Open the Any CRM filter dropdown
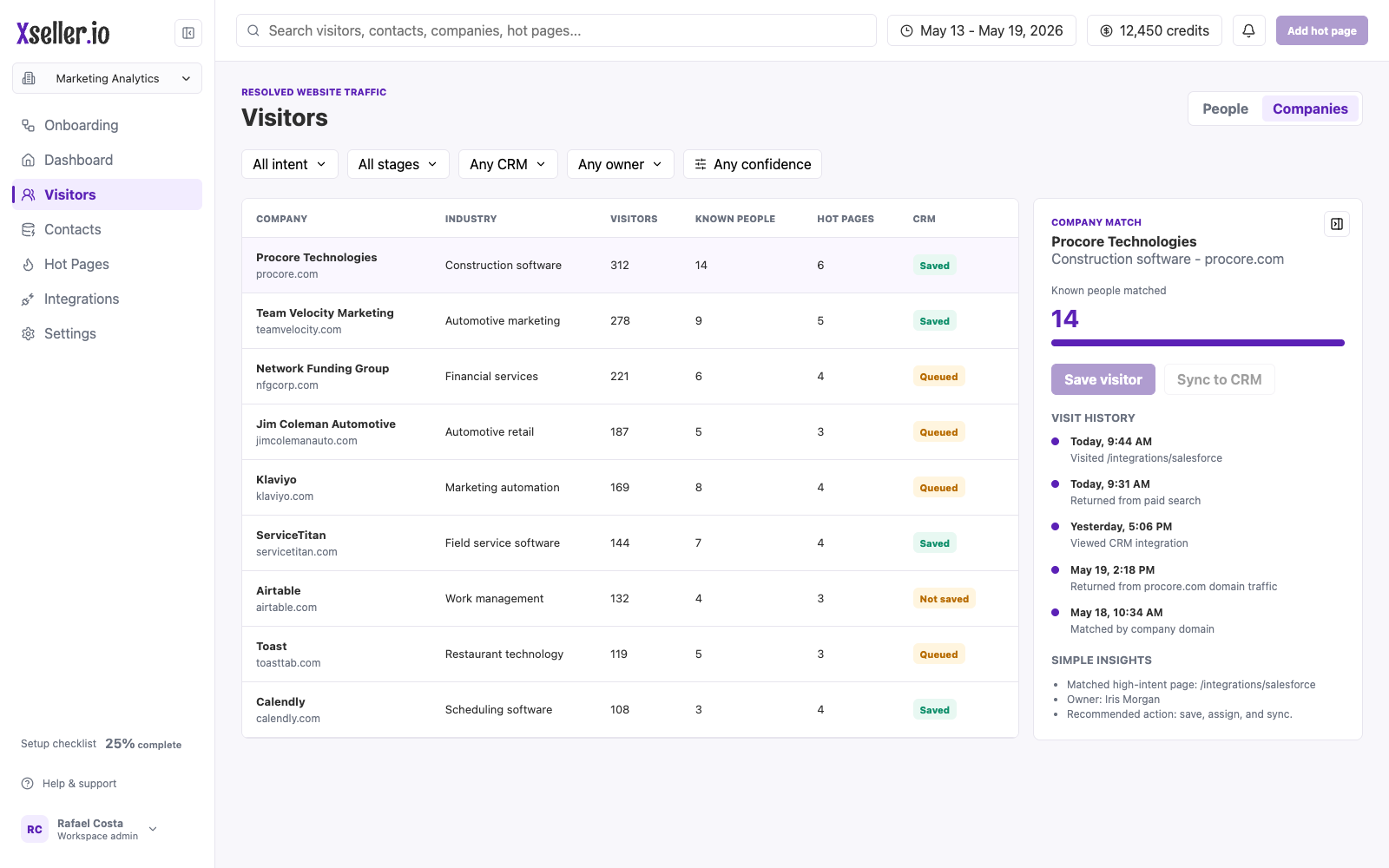The height and width of the screenshot is (868, 1389). (x=508, y=164)
